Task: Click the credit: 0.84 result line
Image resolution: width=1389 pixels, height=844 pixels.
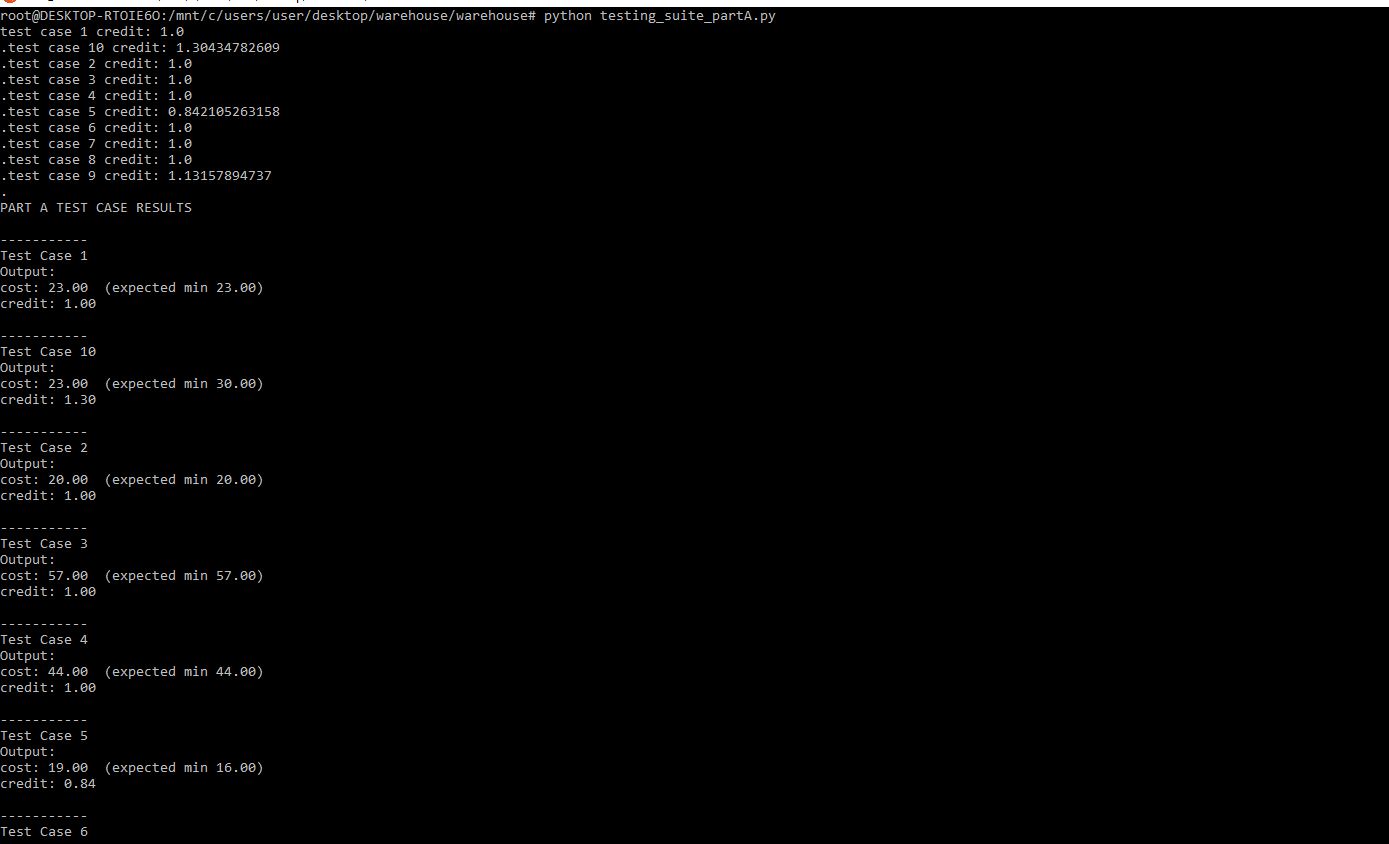Action: coord(48,784)
